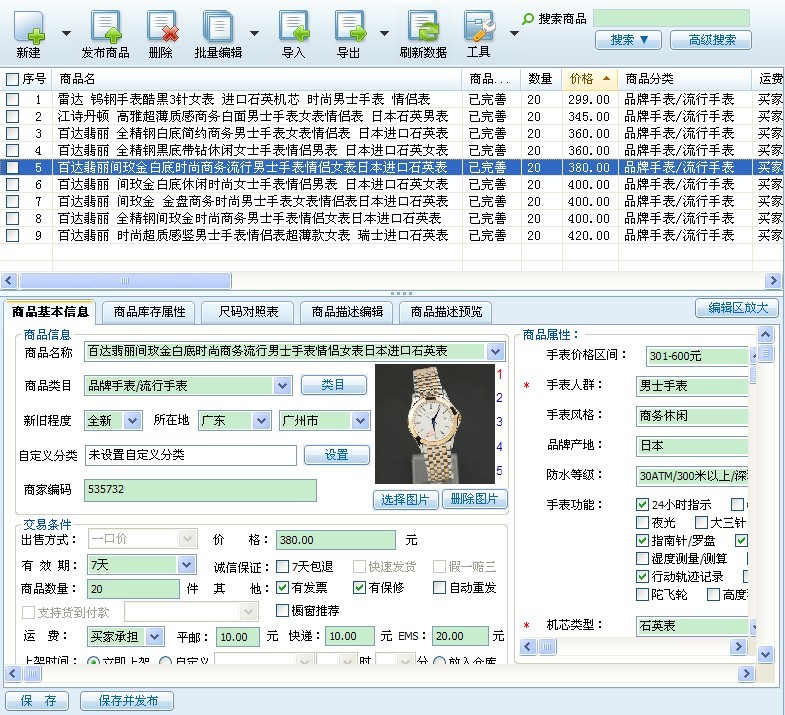
Task: Open the 批量编辑 batch edit tool
Action: pos(217,27)
